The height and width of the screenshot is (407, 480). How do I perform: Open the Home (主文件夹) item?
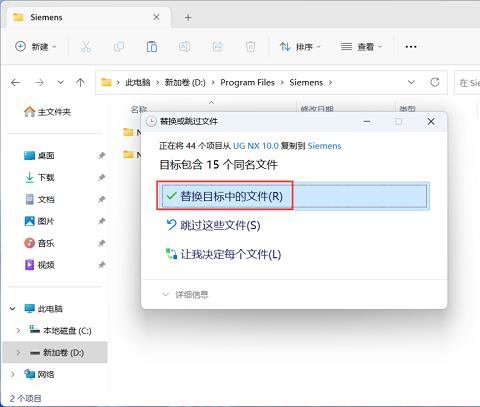(47, 112)
